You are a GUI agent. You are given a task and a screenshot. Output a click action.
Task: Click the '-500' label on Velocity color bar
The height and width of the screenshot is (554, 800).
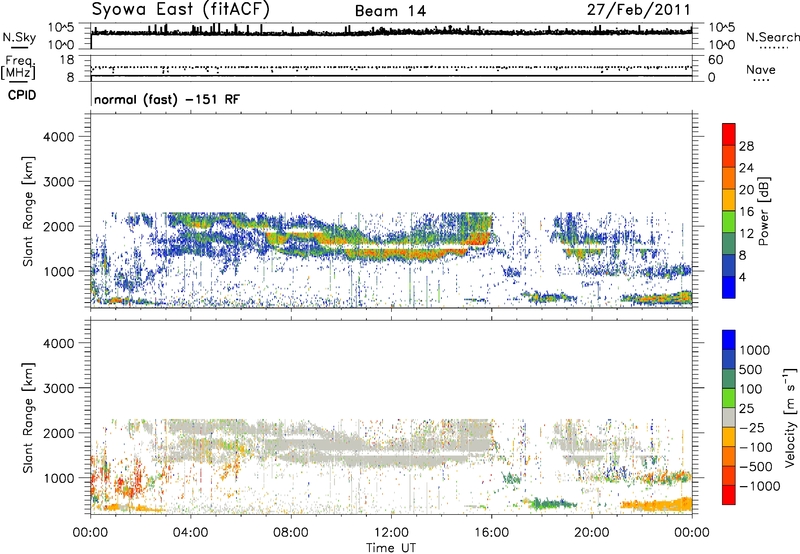point(756,467)
